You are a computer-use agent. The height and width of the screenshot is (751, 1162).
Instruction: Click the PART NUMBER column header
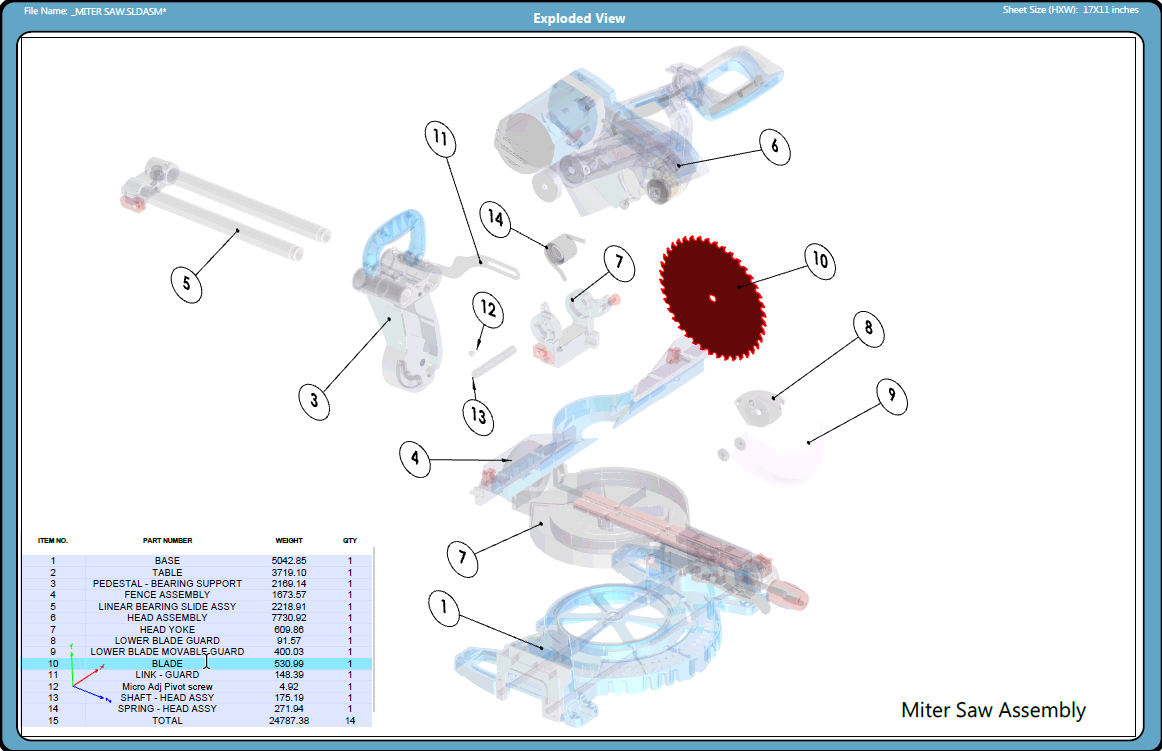pos(167,540)
